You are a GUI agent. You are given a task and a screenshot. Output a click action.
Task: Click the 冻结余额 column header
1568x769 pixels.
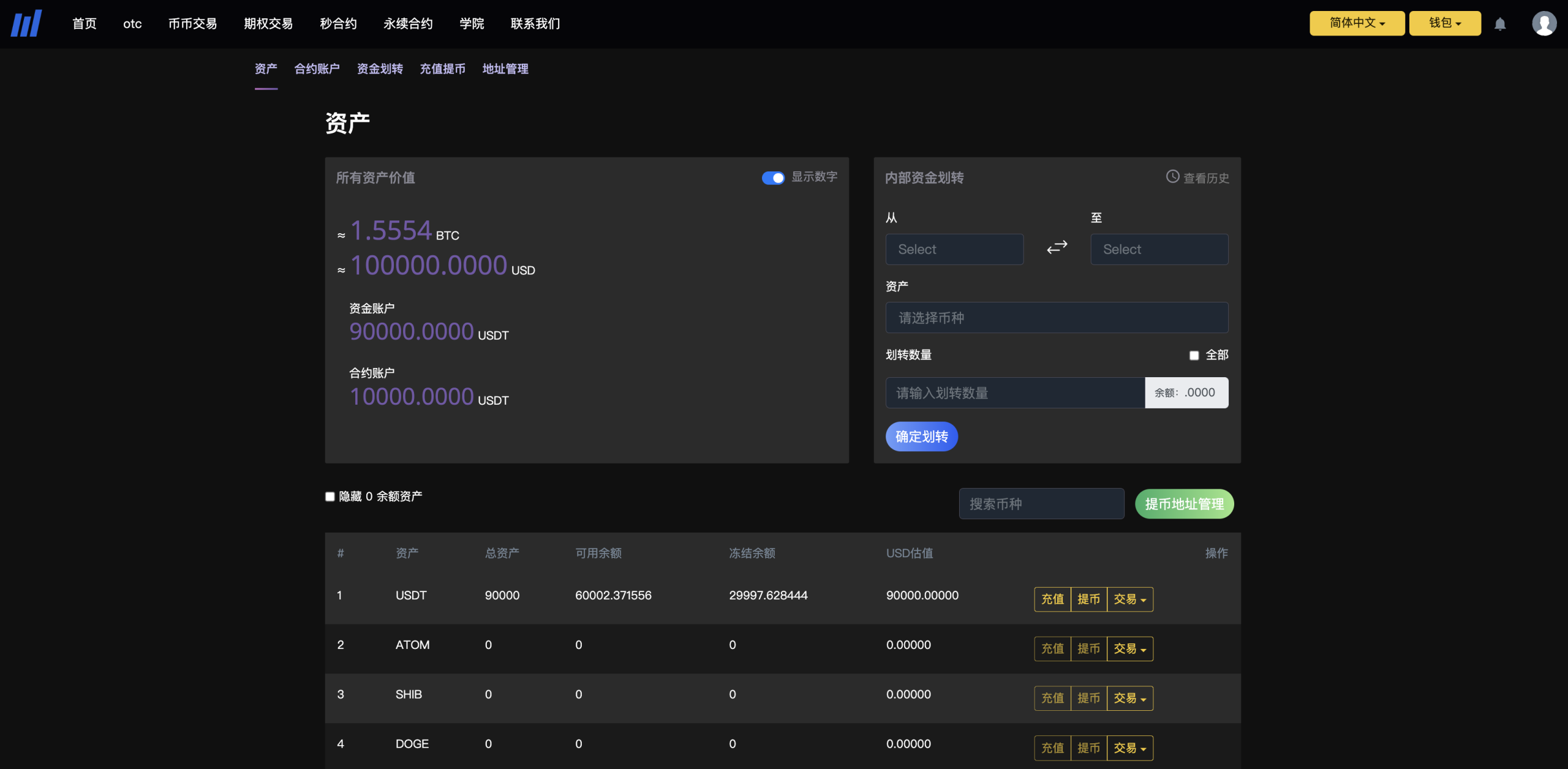752,553
